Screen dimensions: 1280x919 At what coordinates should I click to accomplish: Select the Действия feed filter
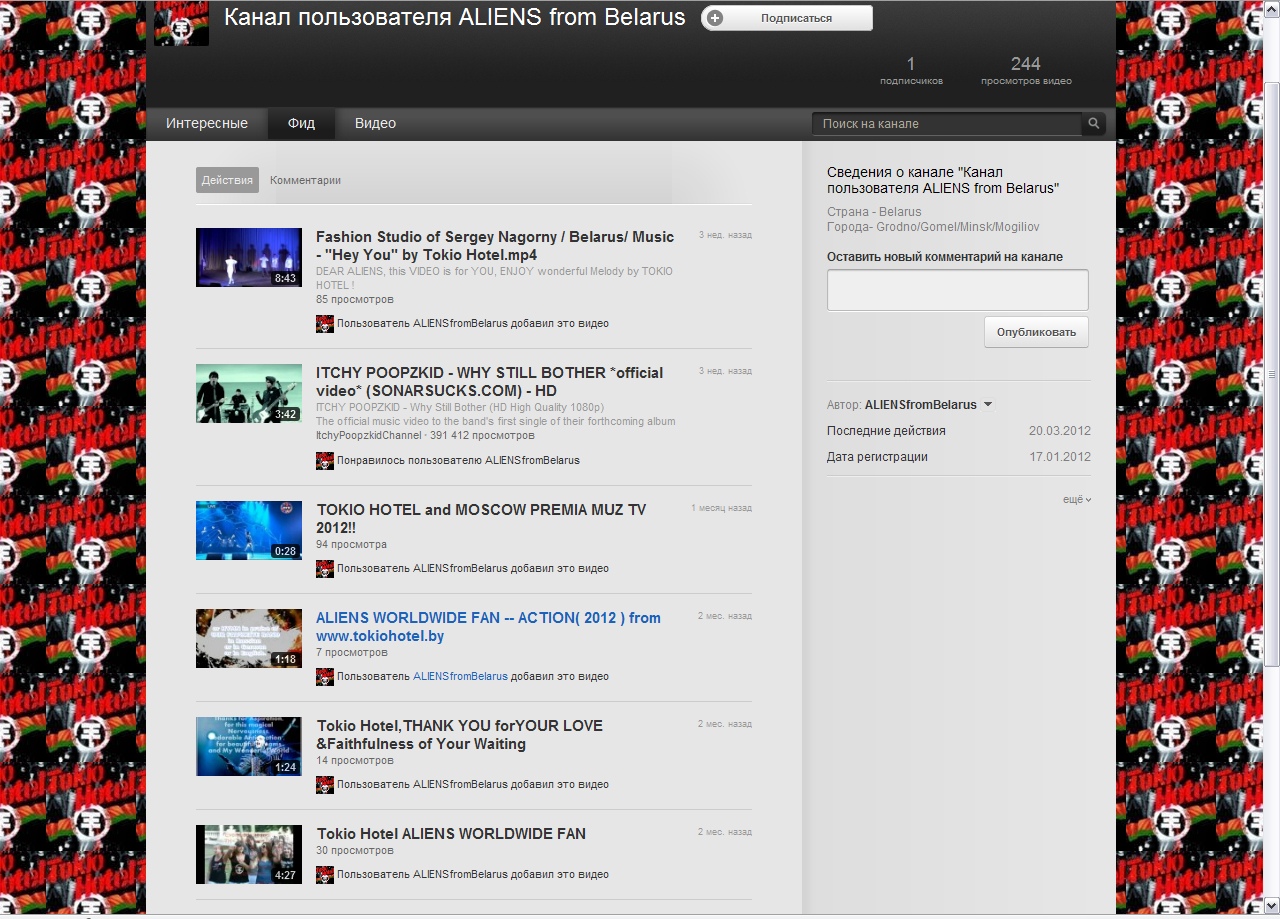[227, 180]
